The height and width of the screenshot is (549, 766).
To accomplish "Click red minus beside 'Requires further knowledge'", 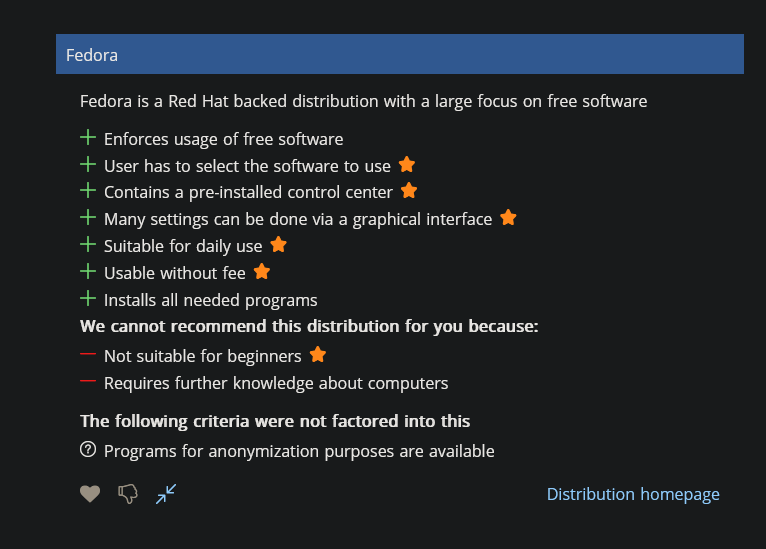I will pyautogui.click(x=88, y=382).
